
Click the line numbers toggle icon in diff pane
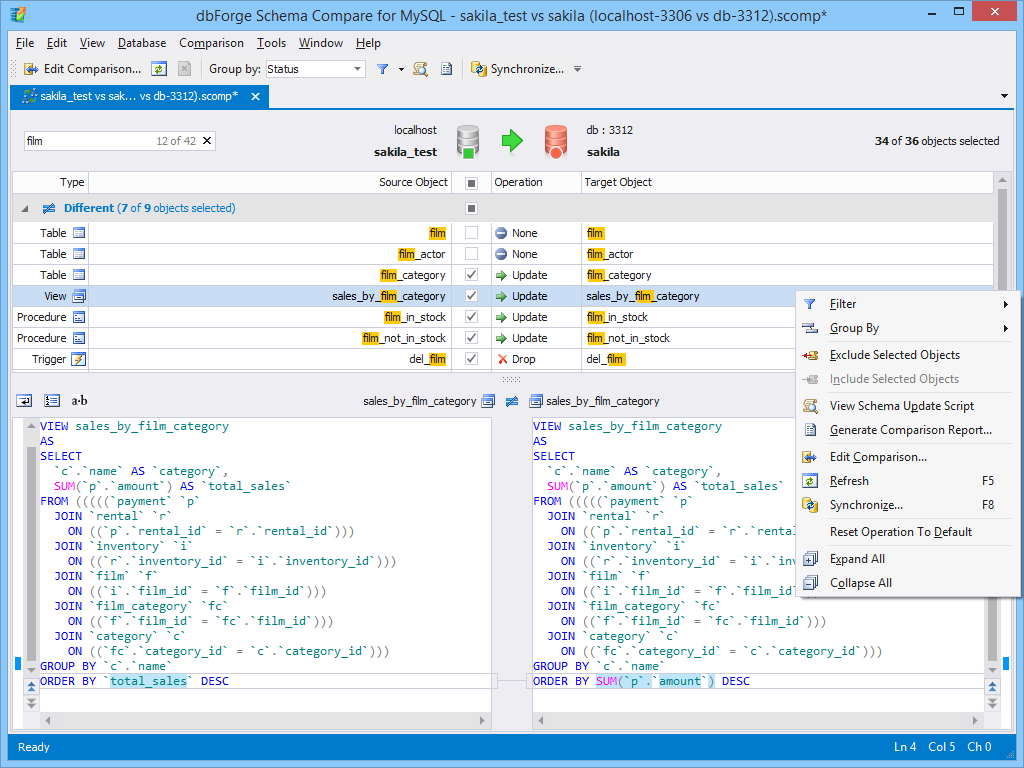click(x=52, y=400)
